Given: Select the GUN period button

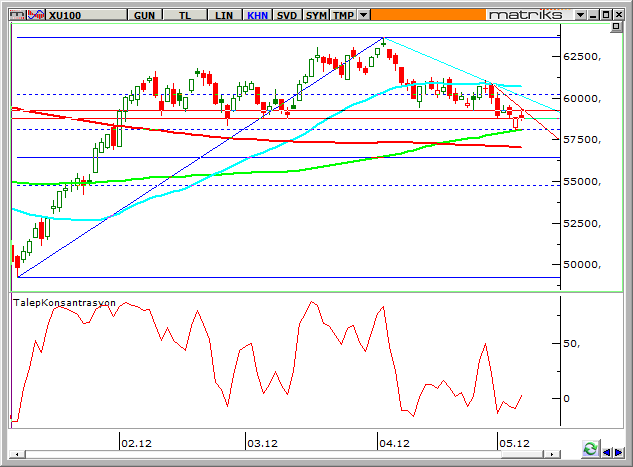Looking at the screenshot, I should pos(145,15).
